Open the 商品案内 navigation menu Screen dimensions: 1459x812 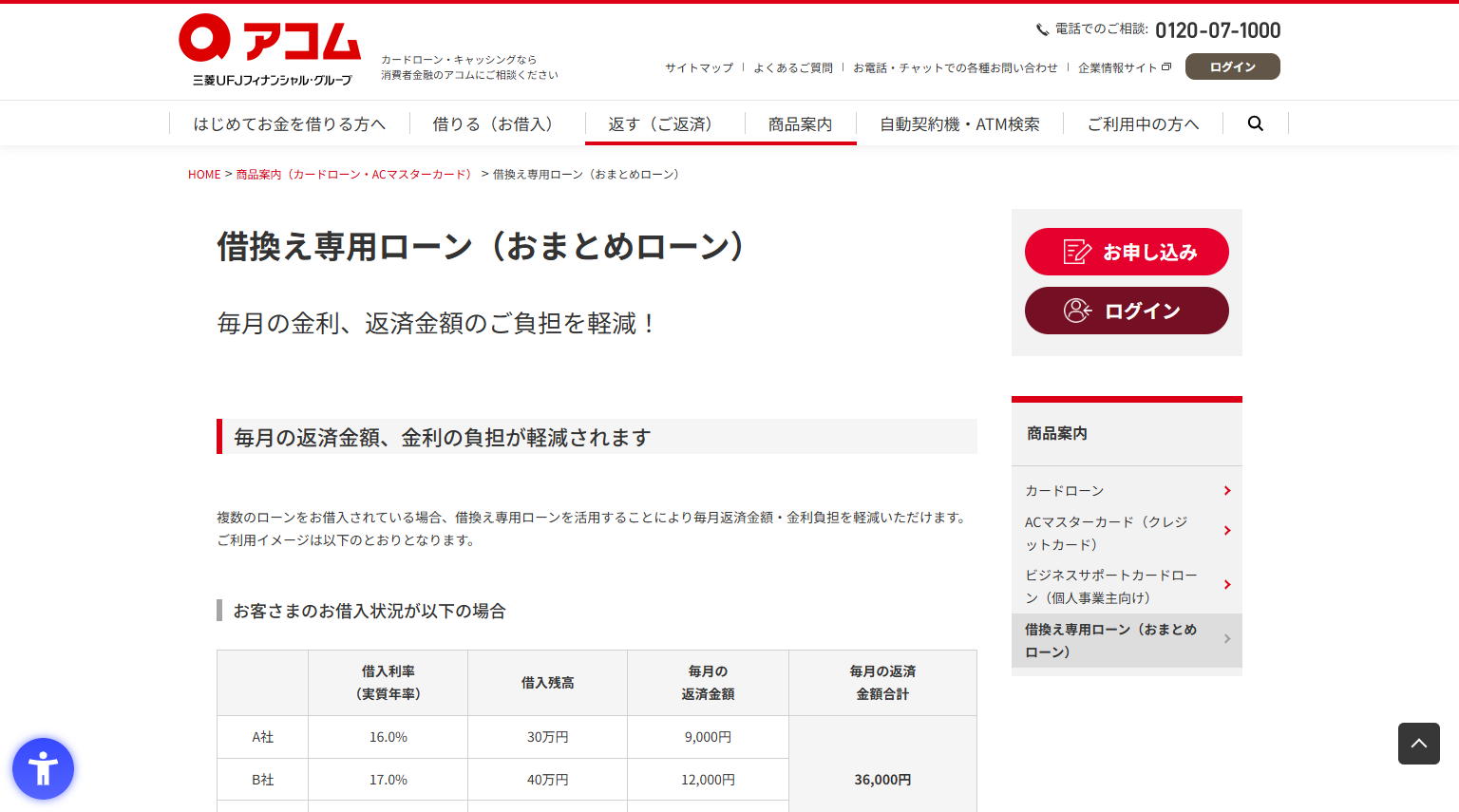click(x=800, y=123)
